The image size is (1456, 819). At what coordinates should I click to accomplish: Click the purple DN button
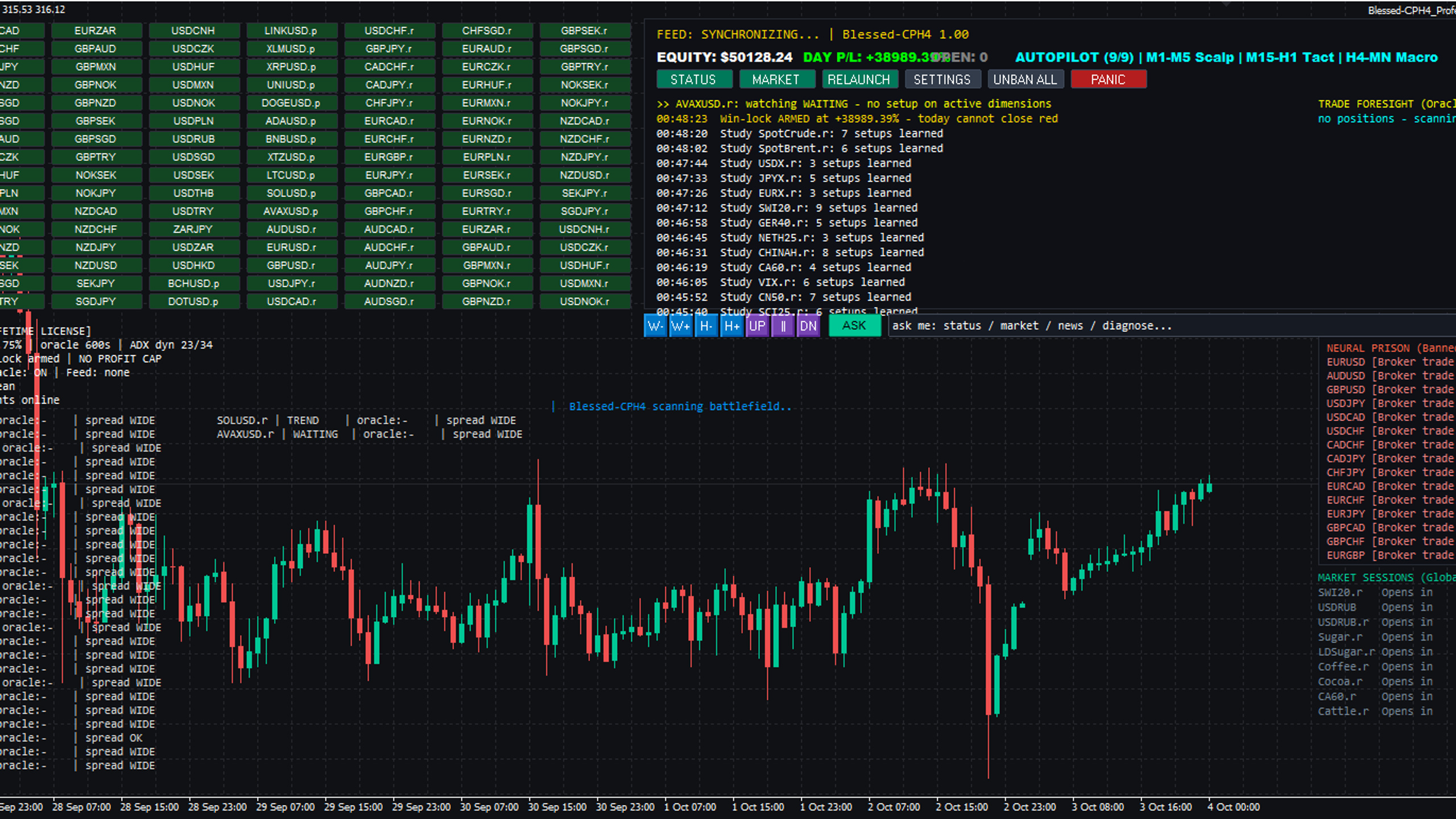(x=808, y=326)
